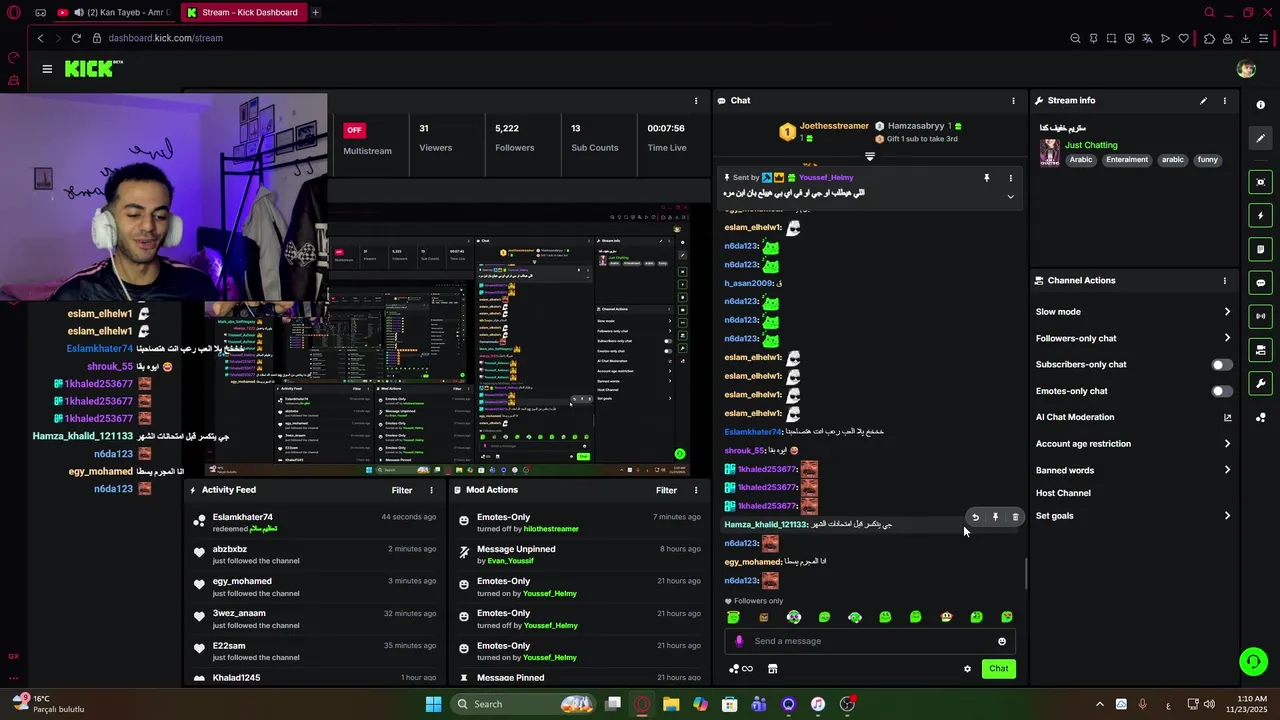Viewport: 1280px width, 720px height.
Task: Click the broadcast signal sidebar icon
Action: point(1260,316)
